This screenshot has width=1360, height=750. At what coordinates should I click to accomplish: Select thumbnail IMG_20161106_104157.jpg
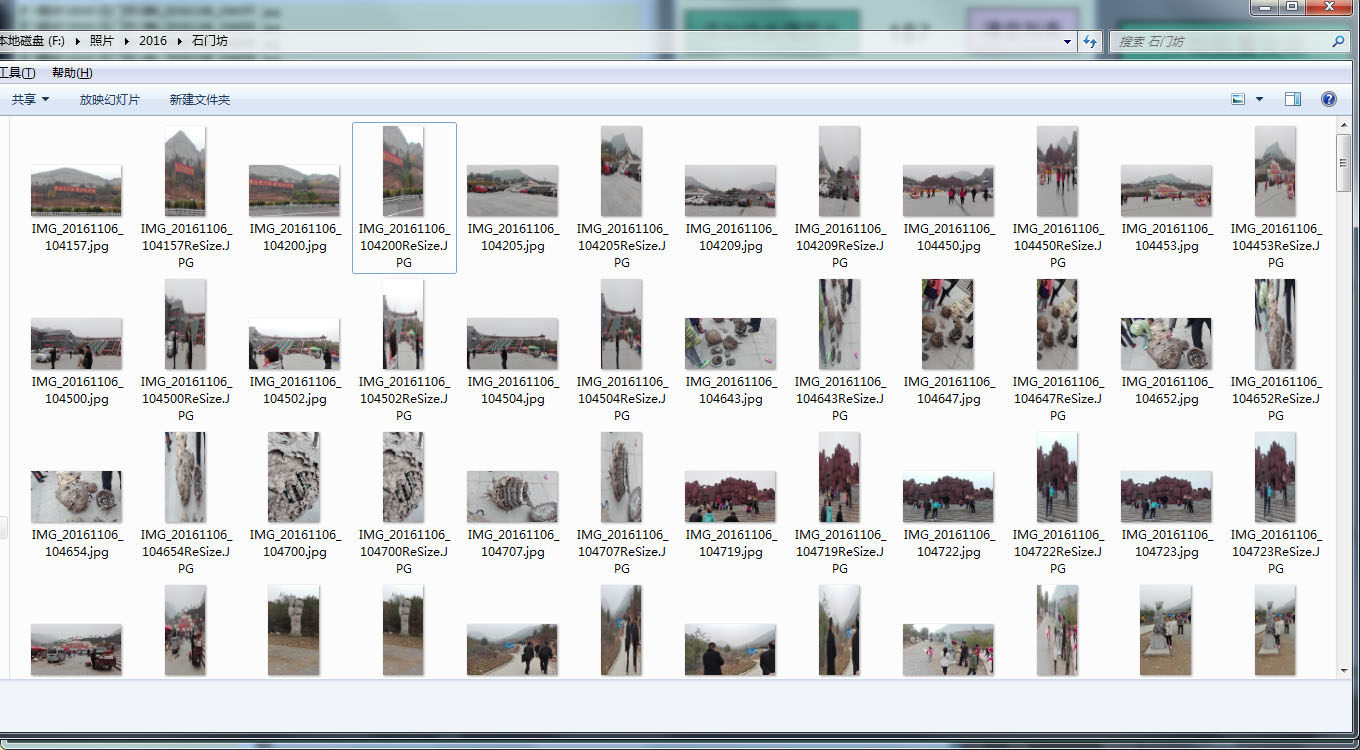(x=76, y=190)
